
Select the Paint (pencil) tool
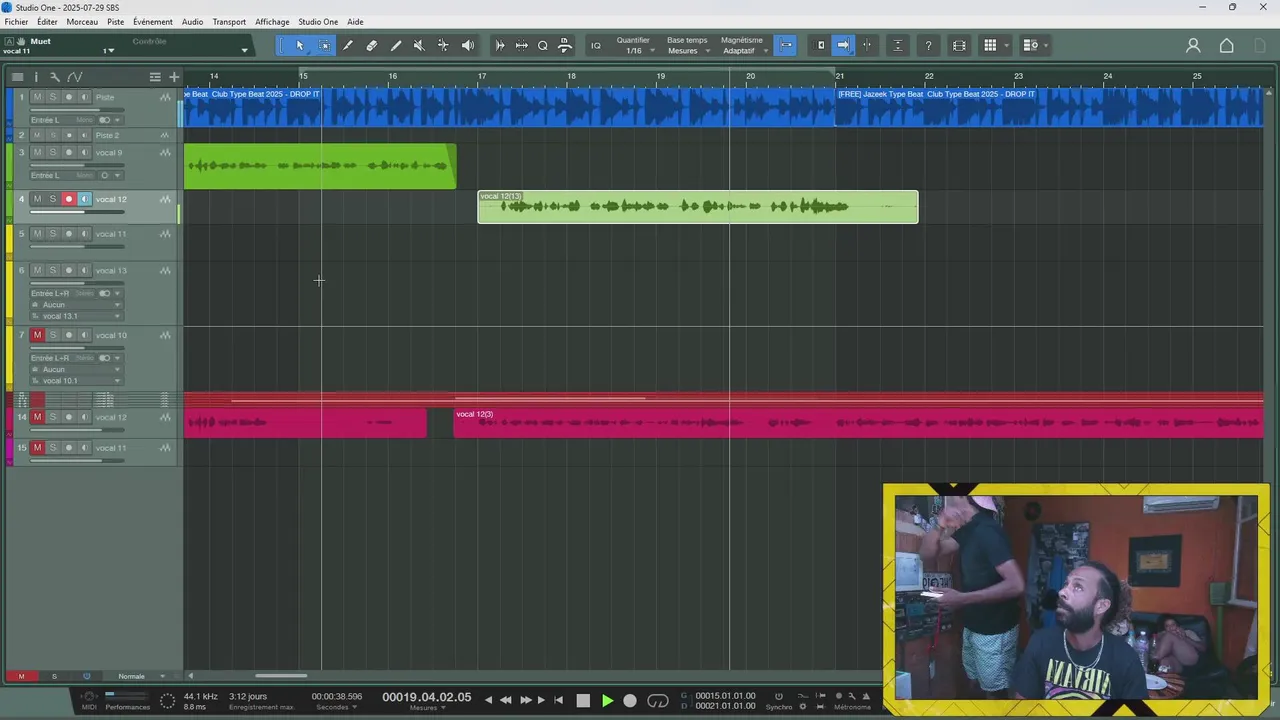tap(396, 45)
